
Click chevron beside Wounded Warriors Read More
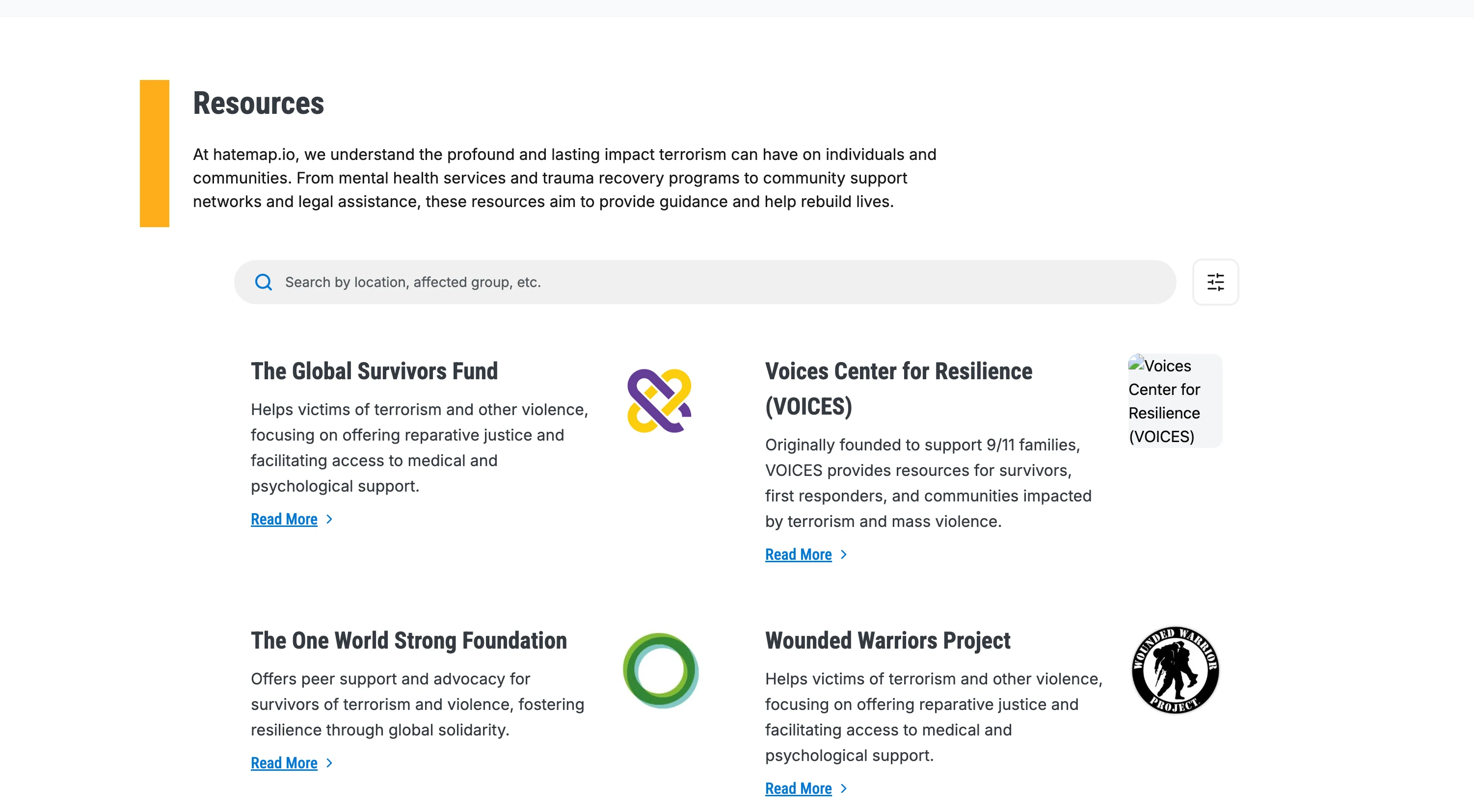[x=844, y=788]
